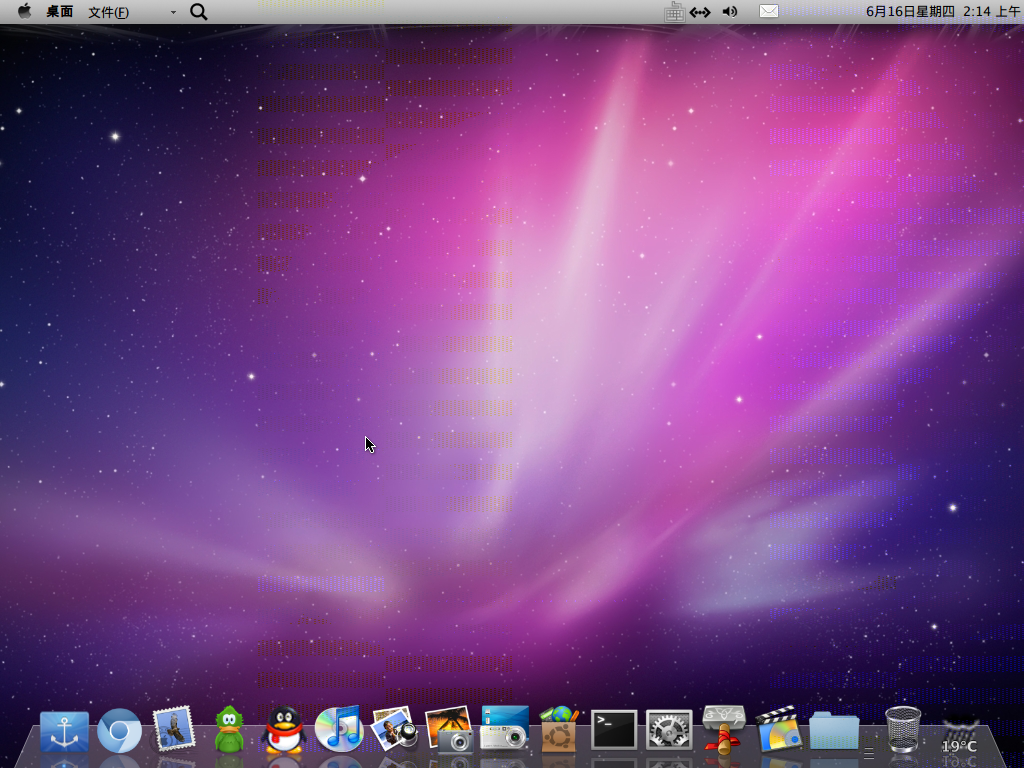The width and height of the screenshot is (1024, 768).
Task: Open the mail envelope messaging indicator
Action: point(769,11)
